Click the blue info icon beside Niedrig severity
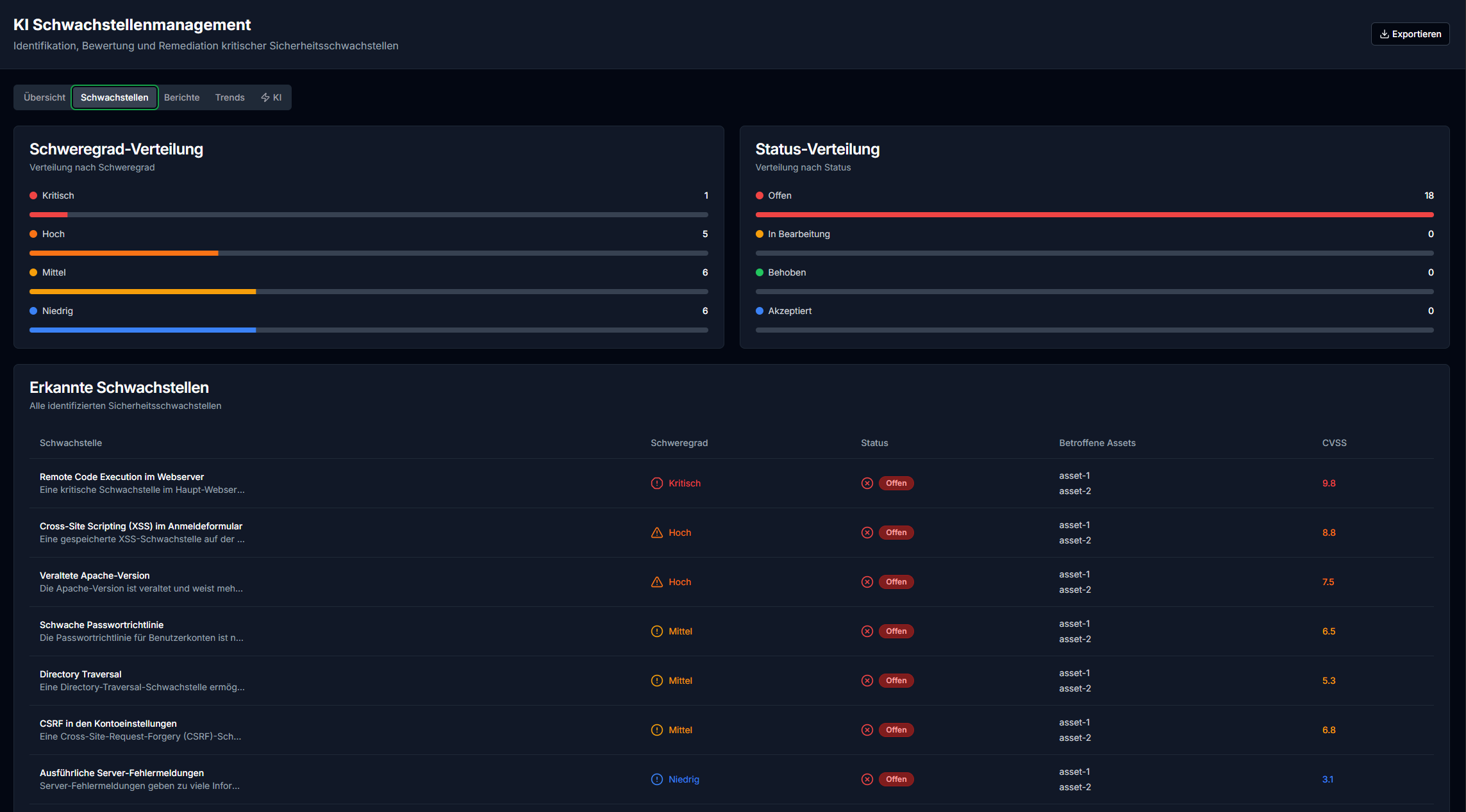1466x812 pixels. point(656,779)
